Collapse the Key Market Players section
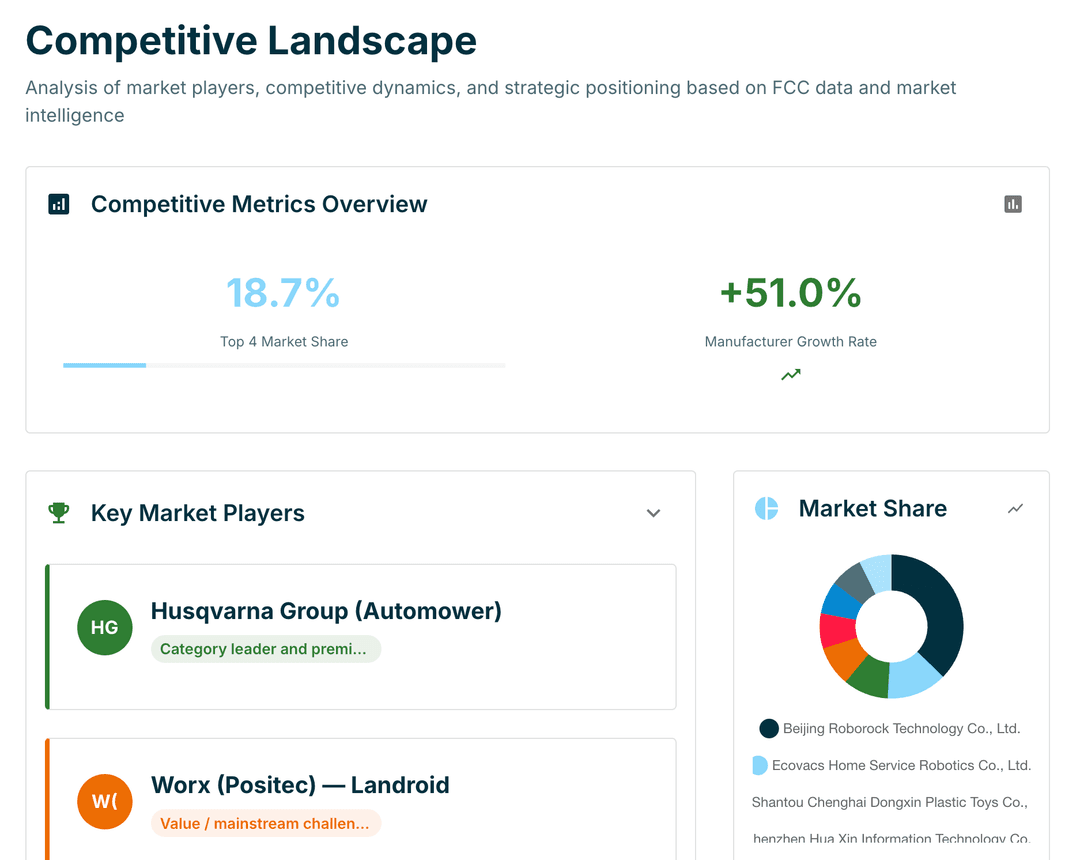The image size is (1080, 860). pos(653,513)
